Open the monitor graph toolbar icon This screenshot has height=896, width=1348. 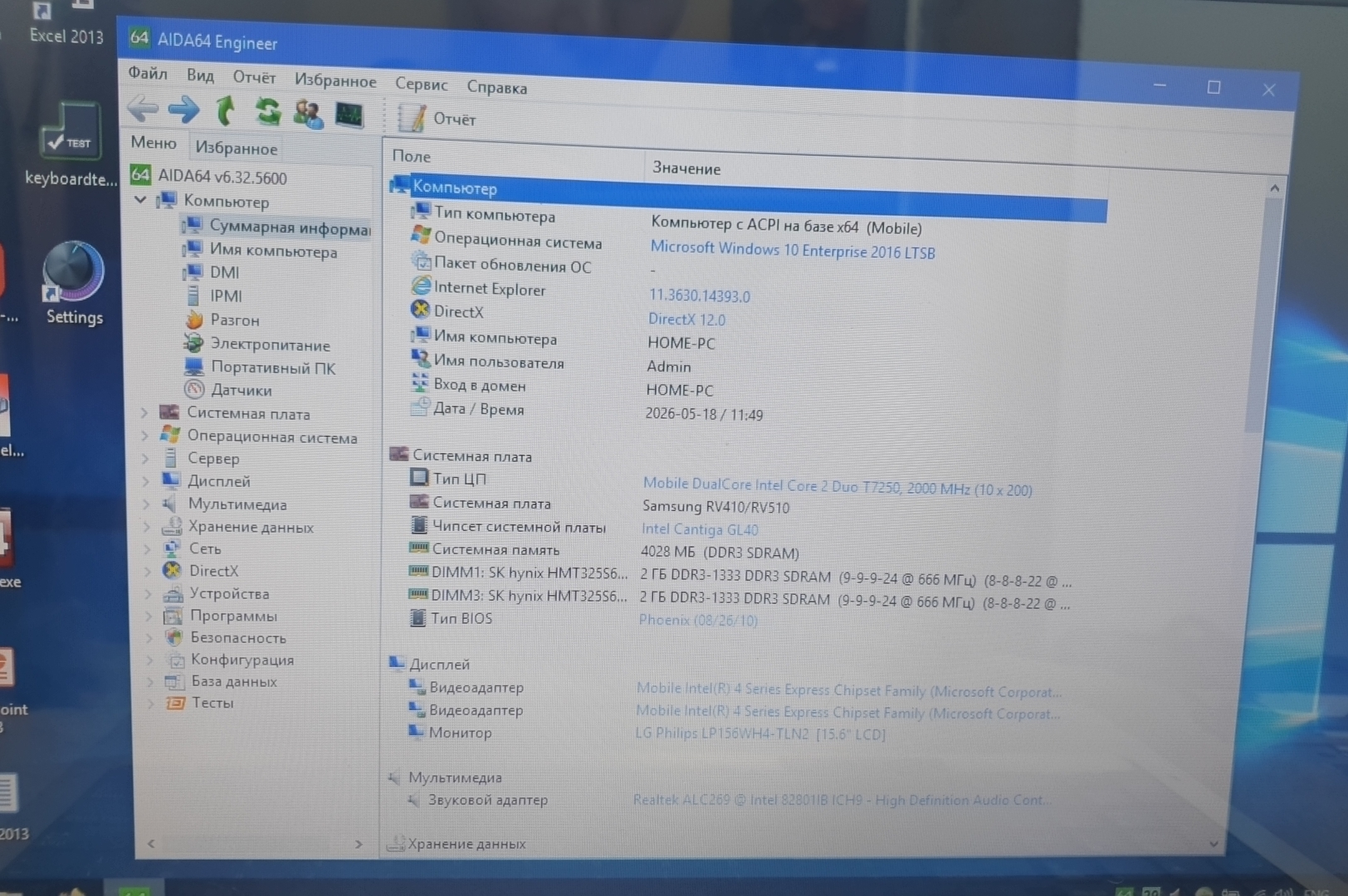(x=349, y=114)
